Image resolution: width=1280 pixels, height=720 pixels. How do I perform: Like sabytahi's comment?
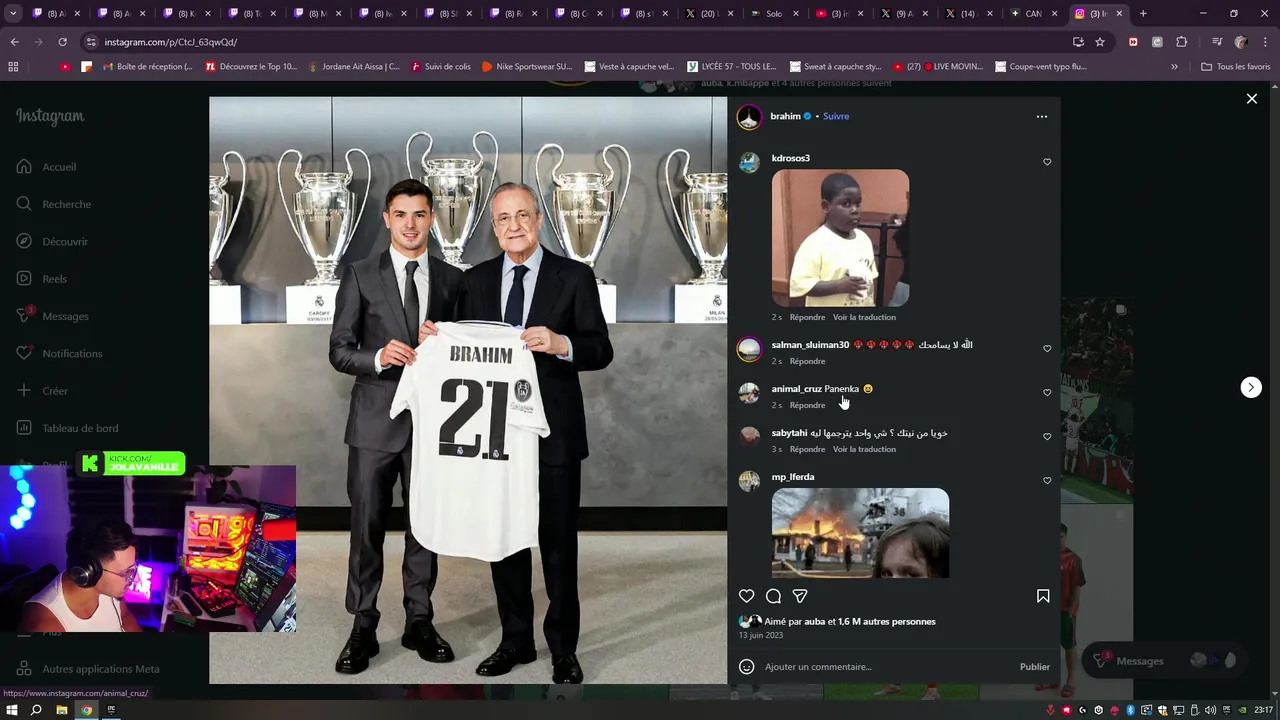point(1047,437)
